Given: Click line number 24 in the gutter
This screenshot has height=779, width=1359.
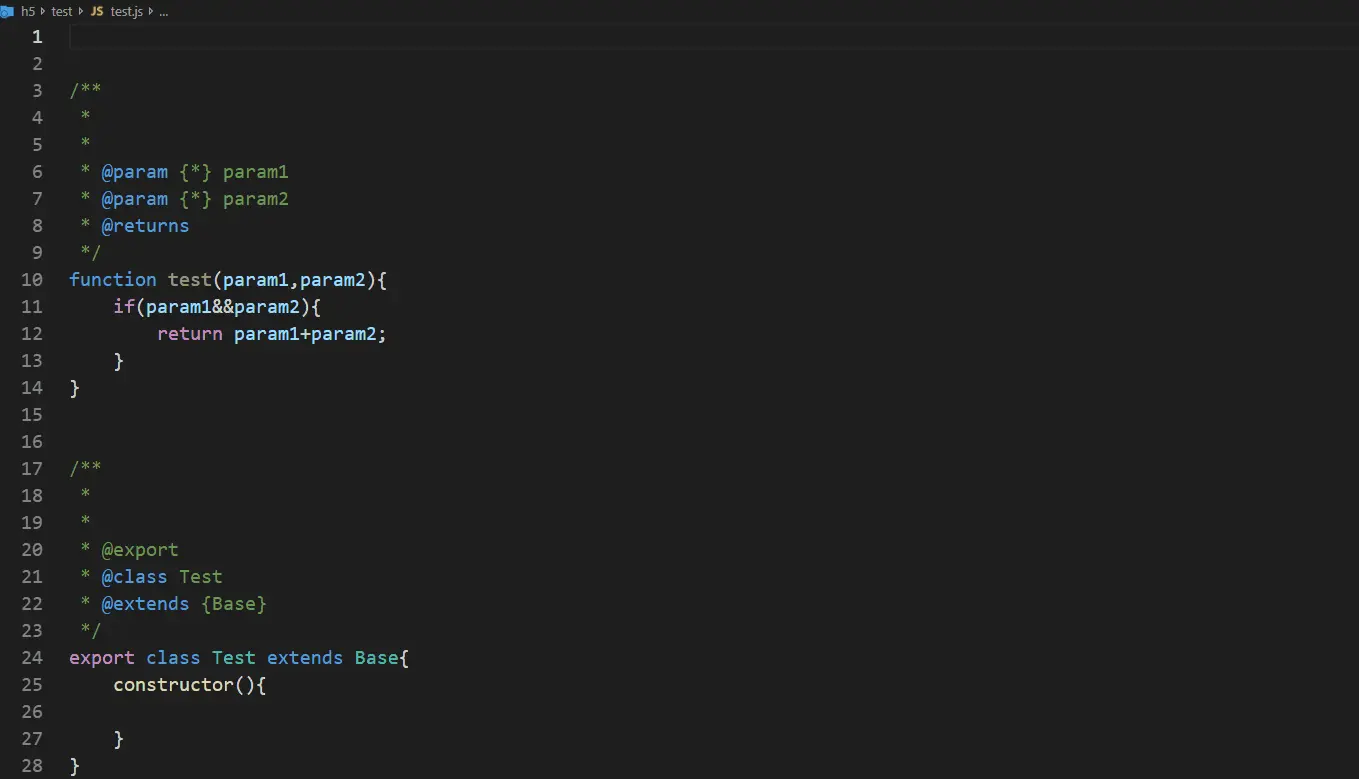Looking at the screenshot, I should tap(32, 658).
